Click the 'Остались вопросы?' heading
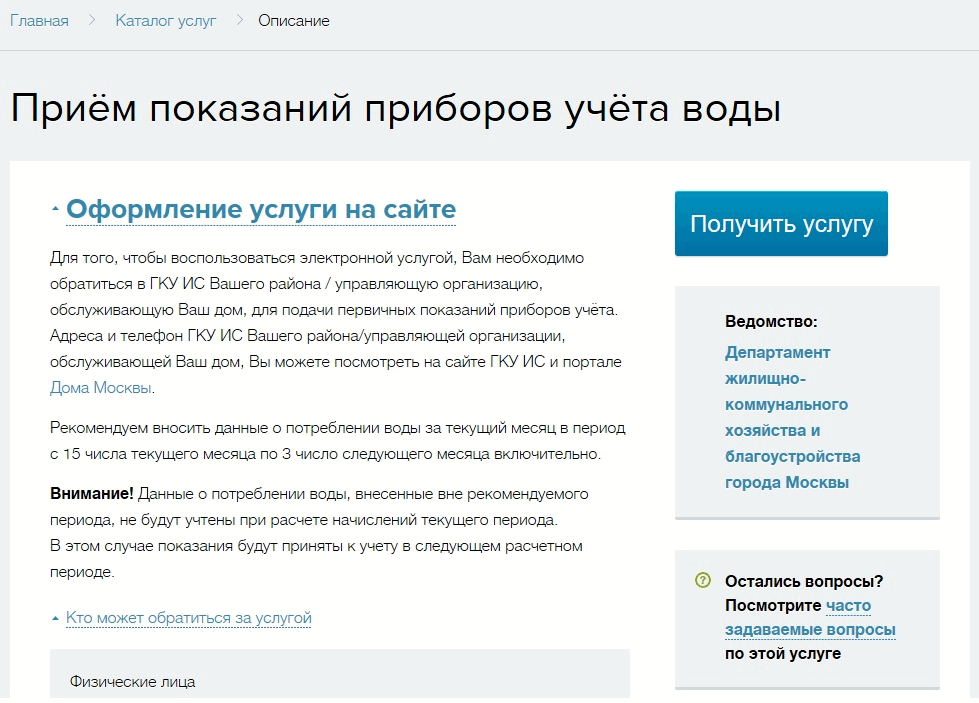This screenshot has width=979, height=703. pos(804,581)
